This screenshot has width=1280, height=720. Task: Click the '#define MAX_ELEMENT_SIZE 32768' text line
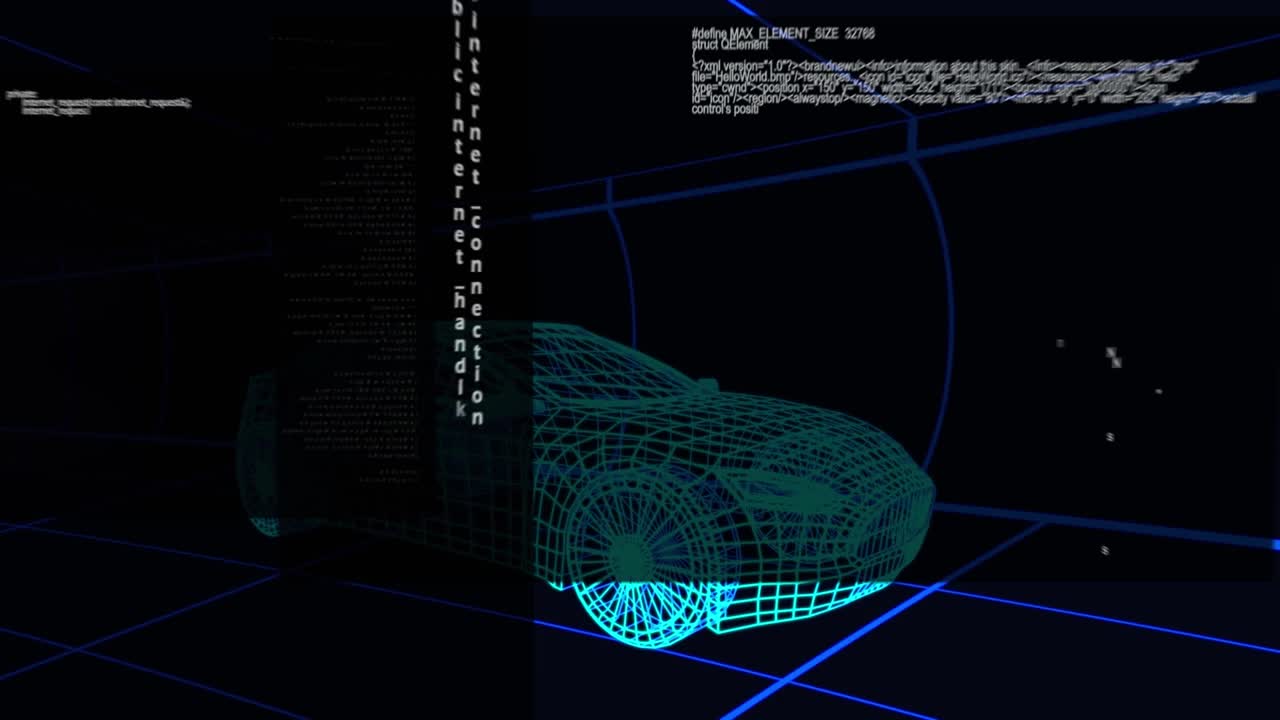(x=783, y=34)
